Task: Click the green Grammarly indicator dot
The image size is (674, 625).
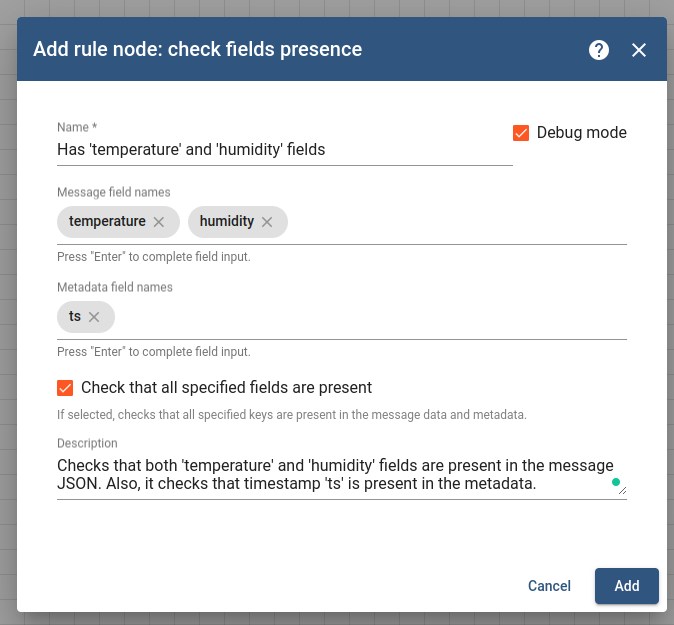Action: (x=616, y=482)
